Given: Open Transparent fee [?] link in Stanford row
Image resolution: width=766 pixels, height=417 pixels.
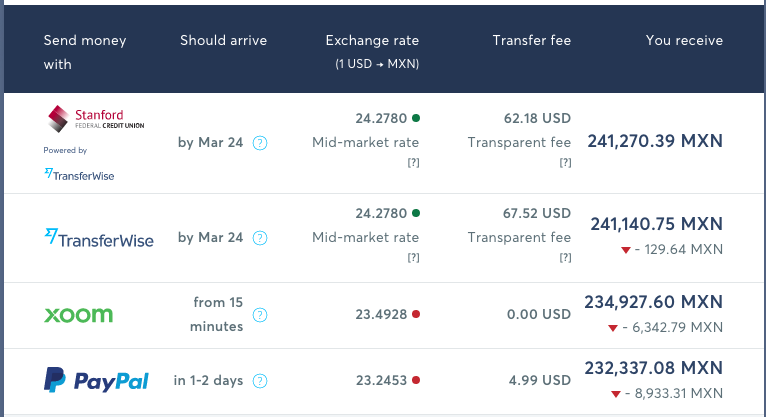Looking at the screenshot, I should [x=565, y=163].
